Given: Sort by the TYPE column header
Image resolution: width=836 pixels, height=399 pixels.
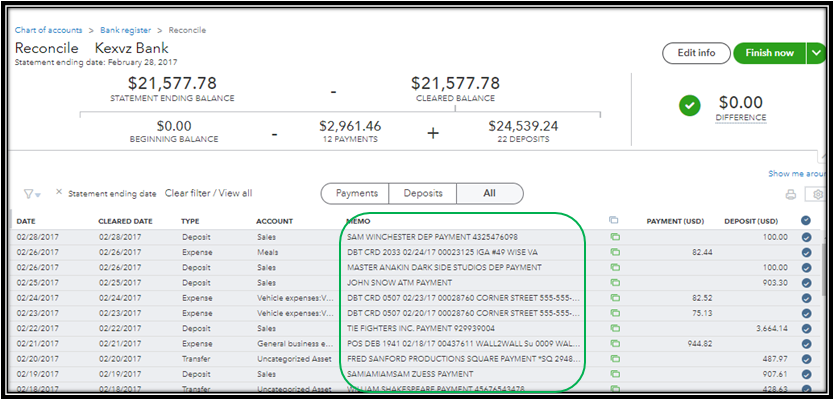Looking at the screenshot, I should tap(190, 221).
